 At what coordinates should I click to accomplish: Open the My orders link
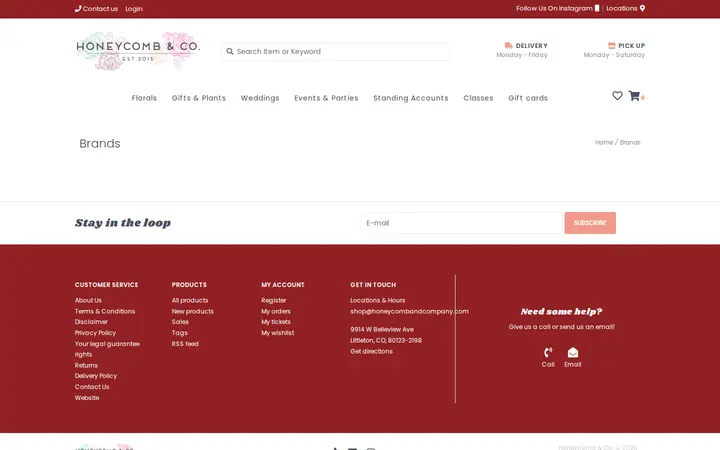pyautogui.click(x=276, y=311)
